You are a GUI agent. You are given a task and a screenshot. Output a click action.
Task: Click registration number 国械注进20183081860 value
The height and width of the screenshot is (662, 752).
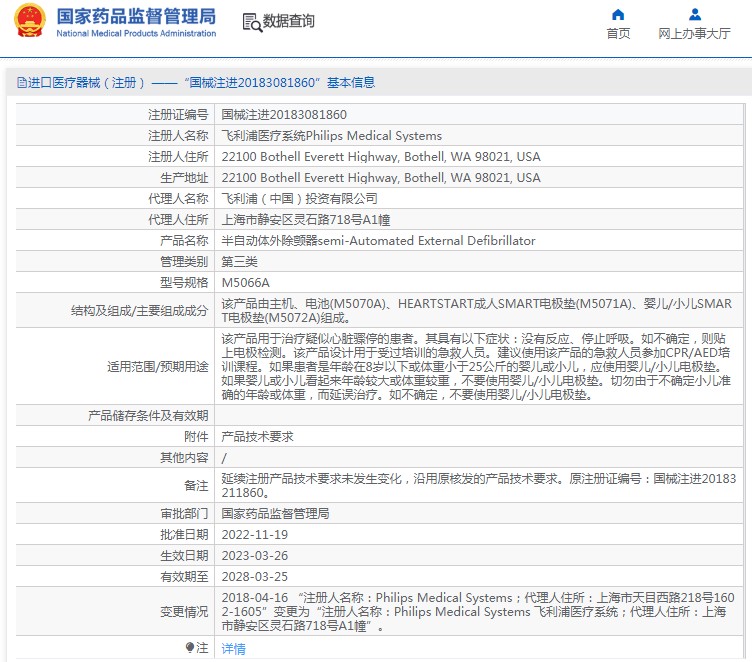coord(284,115)
